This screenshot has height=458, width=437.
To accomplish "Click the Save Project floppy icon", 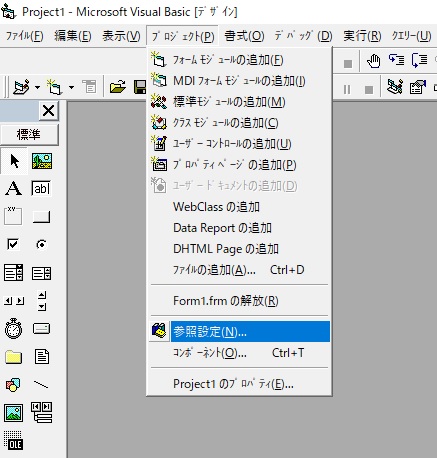I will click(x=140, y=87).
